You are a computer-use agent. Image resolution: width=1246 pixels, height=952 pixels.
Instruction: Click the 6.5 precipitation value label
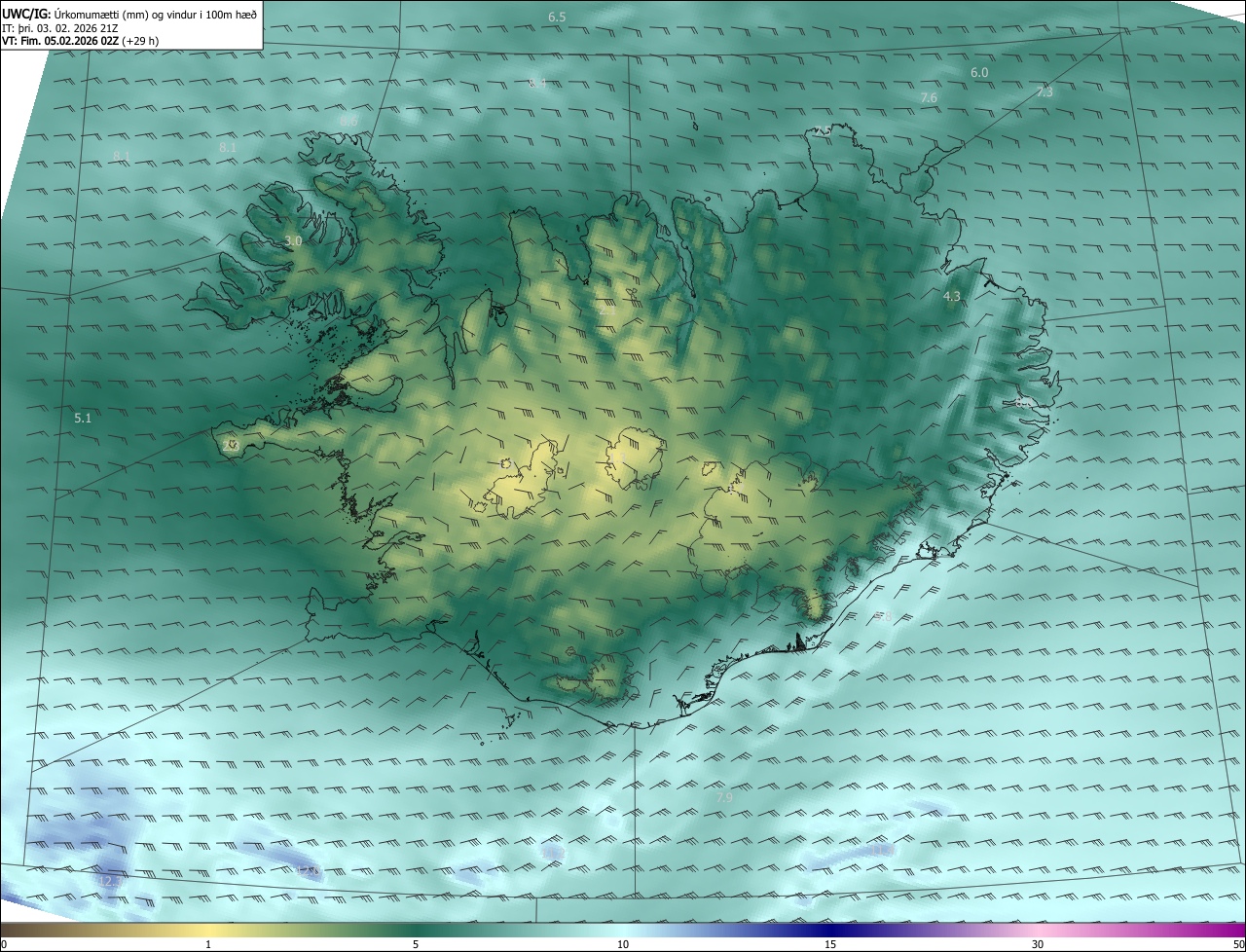click(557, 18)
